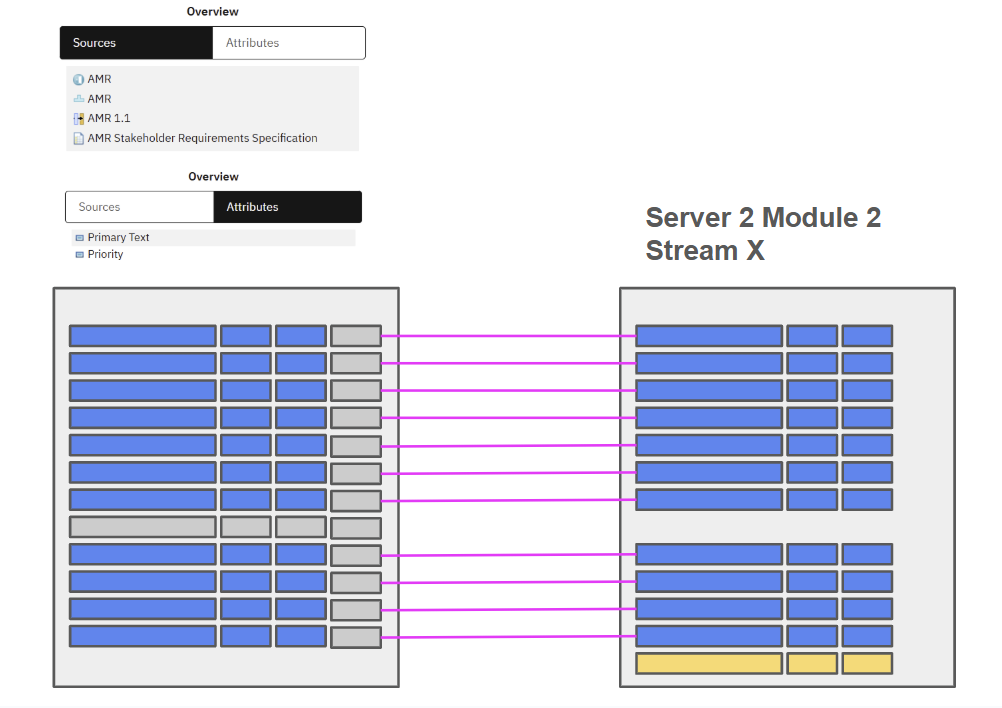Click the Server 2 Module 2 Stream X heading
Viewport: 1002px width, 708px height.
tap(763, 234)
